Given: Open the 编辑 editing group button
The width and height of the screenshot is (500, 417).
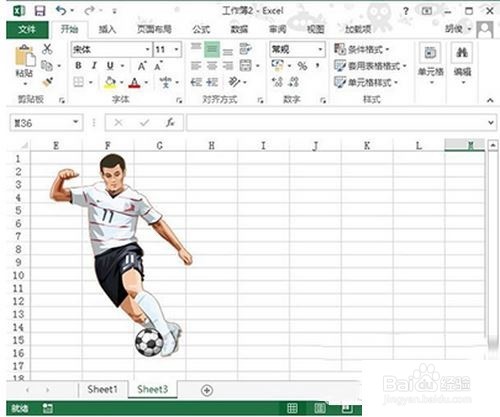Looking at the screenshot, I should coord(462,63).
